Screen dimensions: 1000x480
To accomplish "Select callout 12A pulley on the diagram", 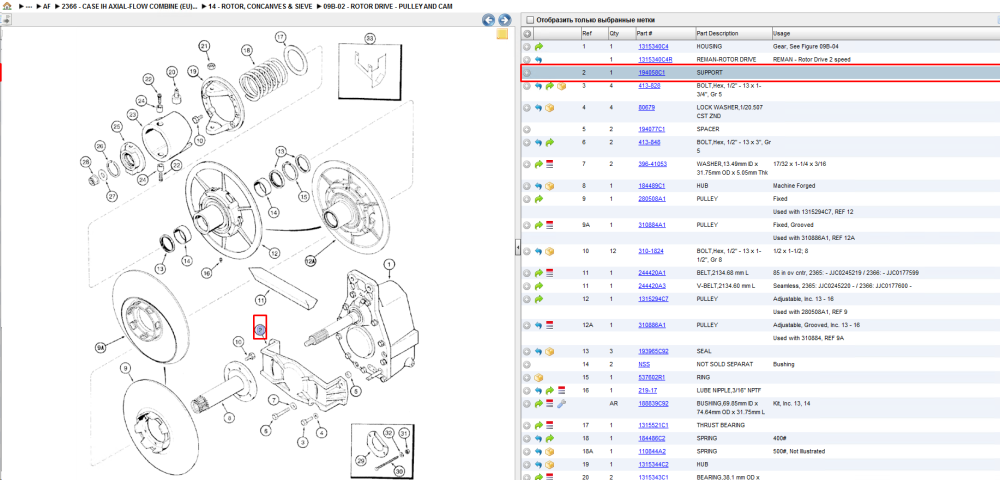I will 311,261.
